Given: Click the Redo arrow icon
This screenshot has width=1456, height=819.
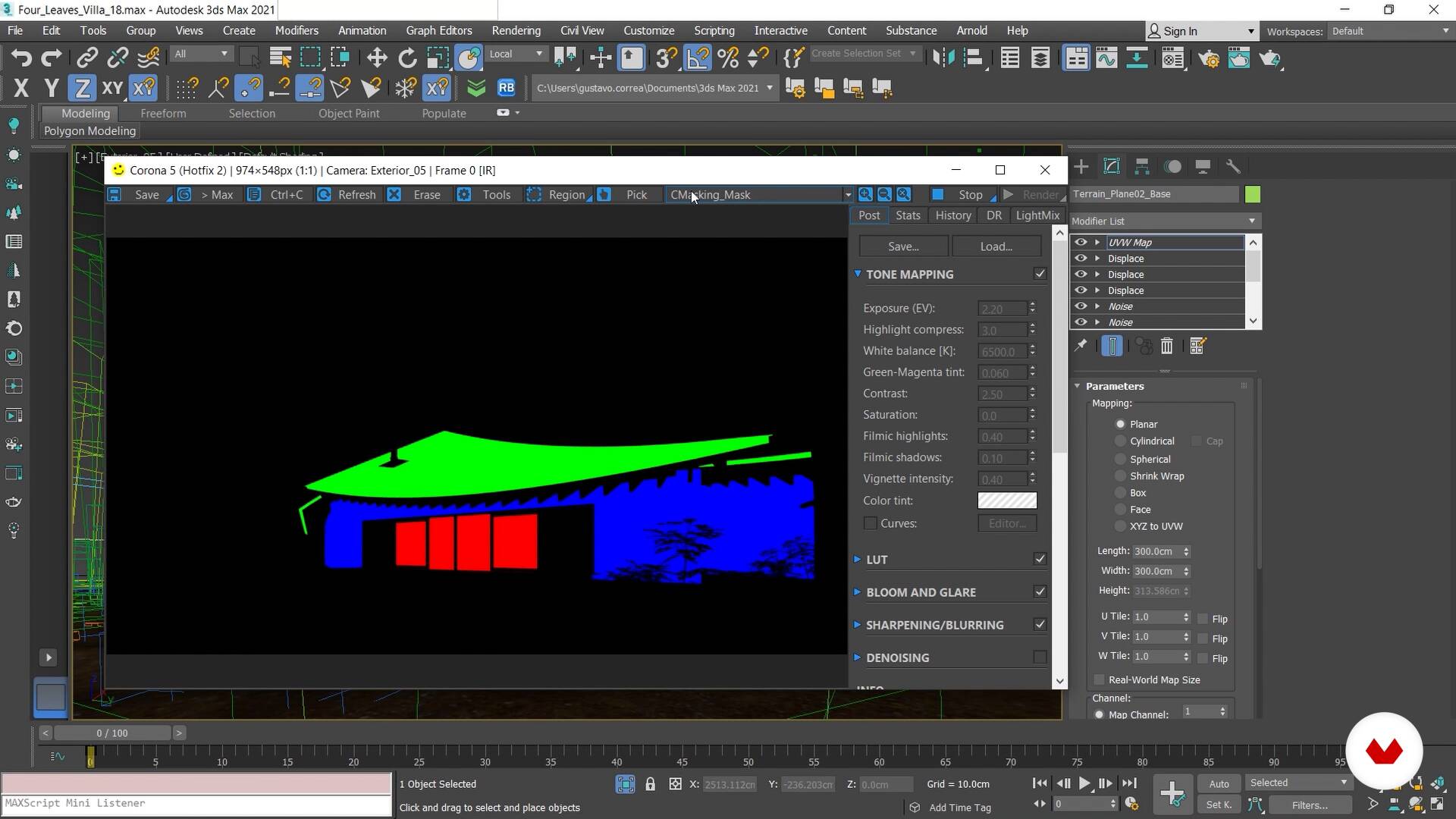Looking at the screenshot, I should coord(51,58).
